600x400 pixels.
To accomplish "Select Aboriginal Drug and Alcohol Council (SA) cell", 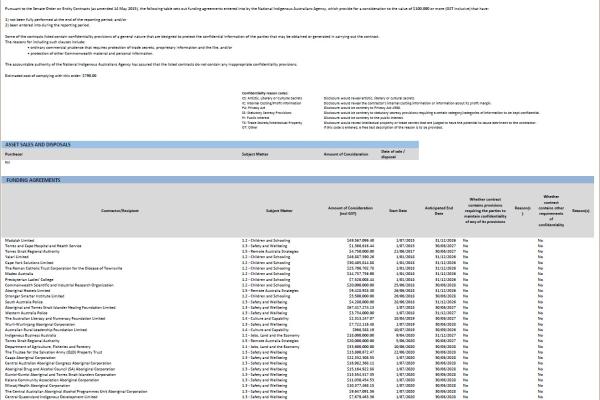I will [60, 369].
